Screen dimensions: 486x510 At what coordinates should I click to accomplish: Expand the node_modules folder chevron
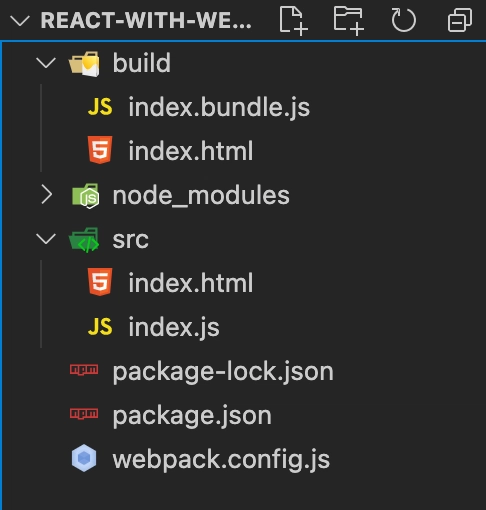tap(47, 195)
